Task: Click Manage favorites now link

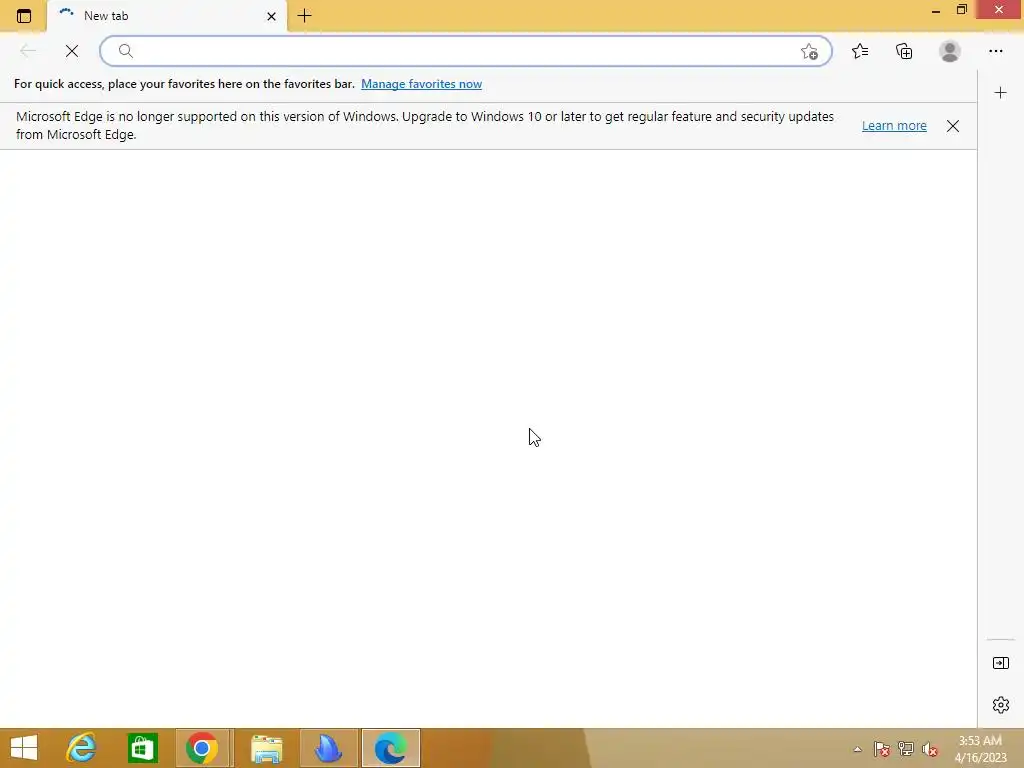Action: 421,84
